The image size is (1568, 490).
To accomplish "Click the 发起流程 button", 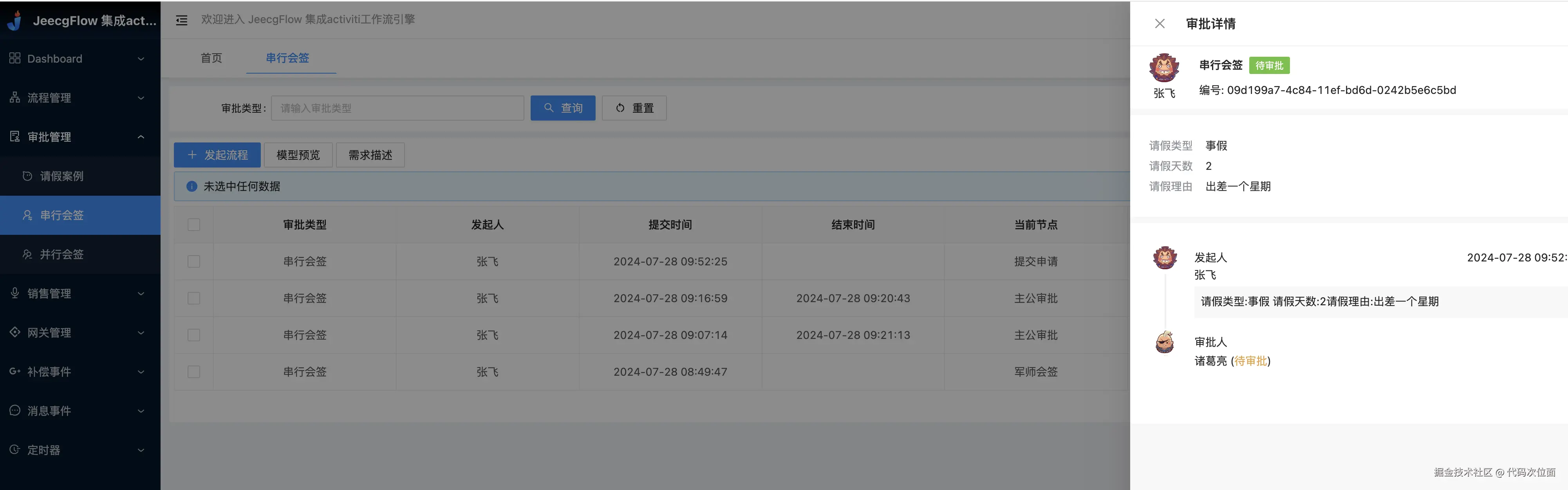I will pyautogui.click(x=217, y=155).
